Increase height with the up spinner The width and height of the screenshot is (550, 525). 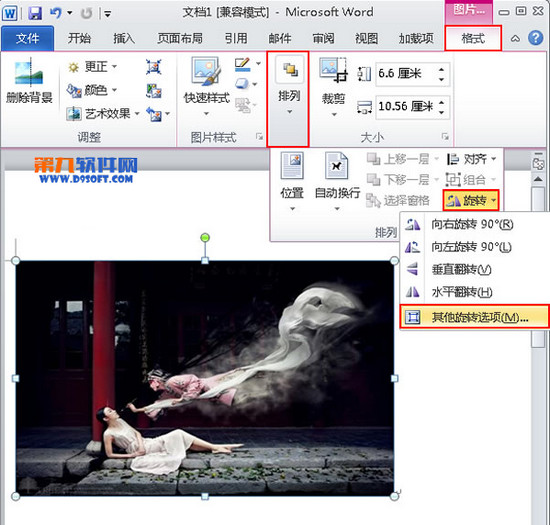coord(442,69)
